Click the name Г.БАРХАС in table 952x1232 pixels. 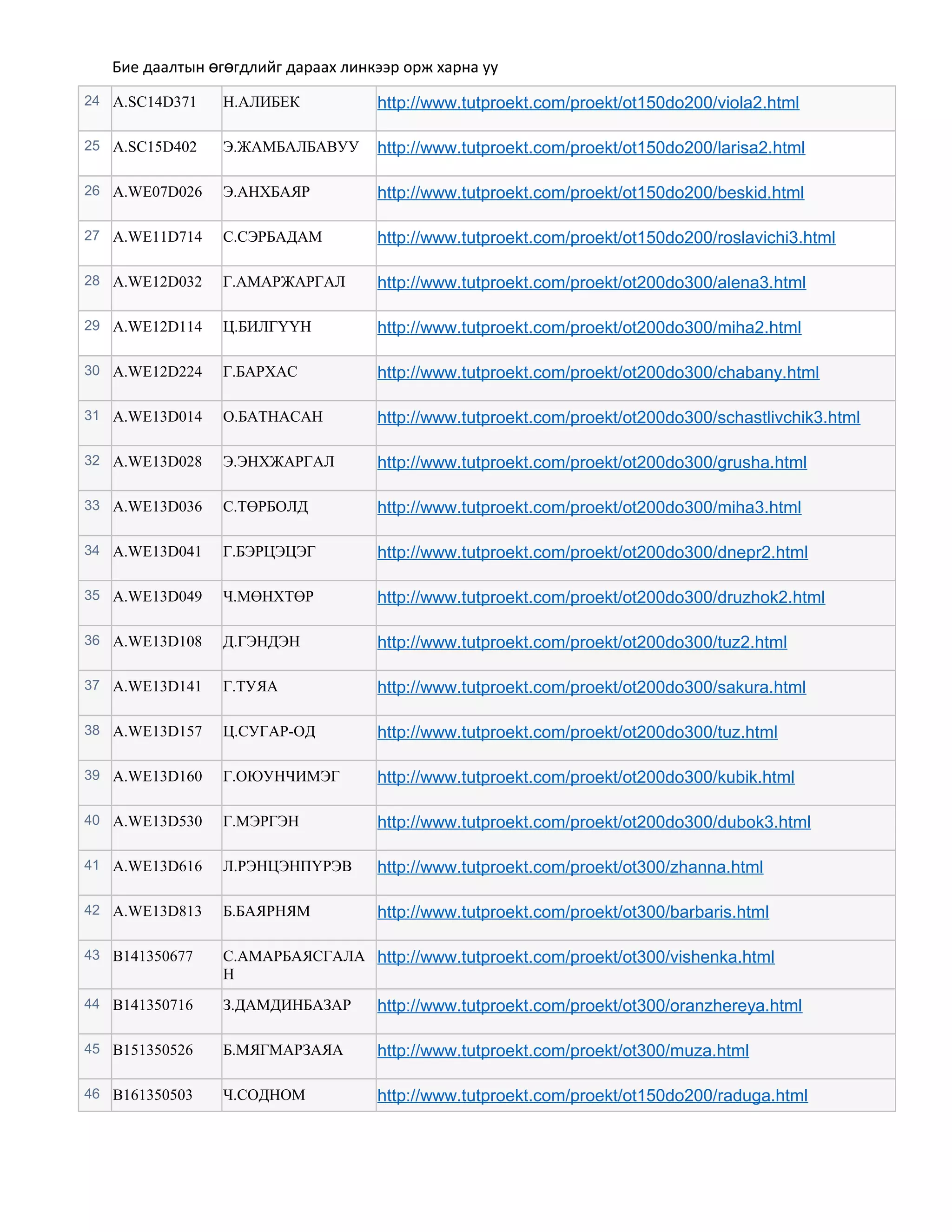(260, 372)
